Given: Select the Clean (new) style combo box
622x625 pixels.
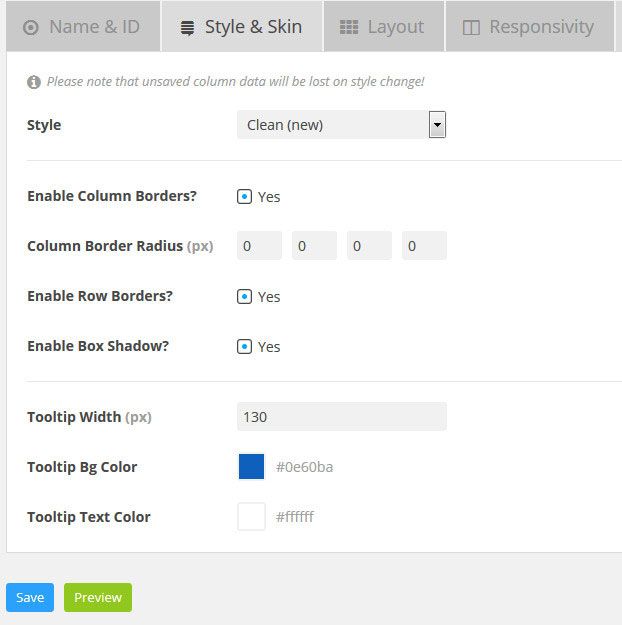Looking at the screenshot, I should (x=332, y=125).
